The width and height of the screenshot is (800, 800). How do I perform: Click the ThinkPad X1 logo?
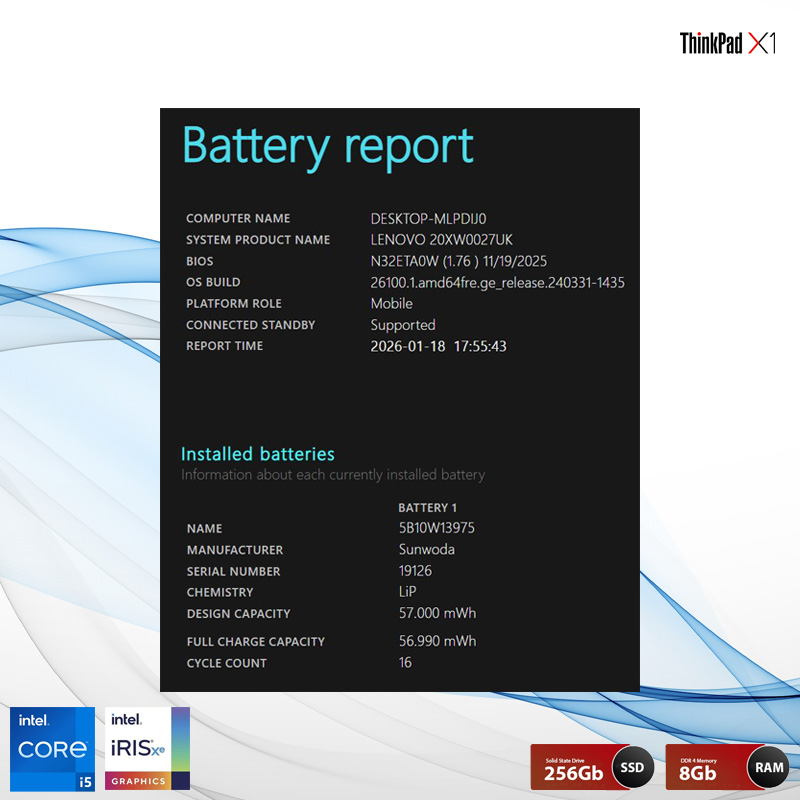pyautogui.click(x=727, y=43)
